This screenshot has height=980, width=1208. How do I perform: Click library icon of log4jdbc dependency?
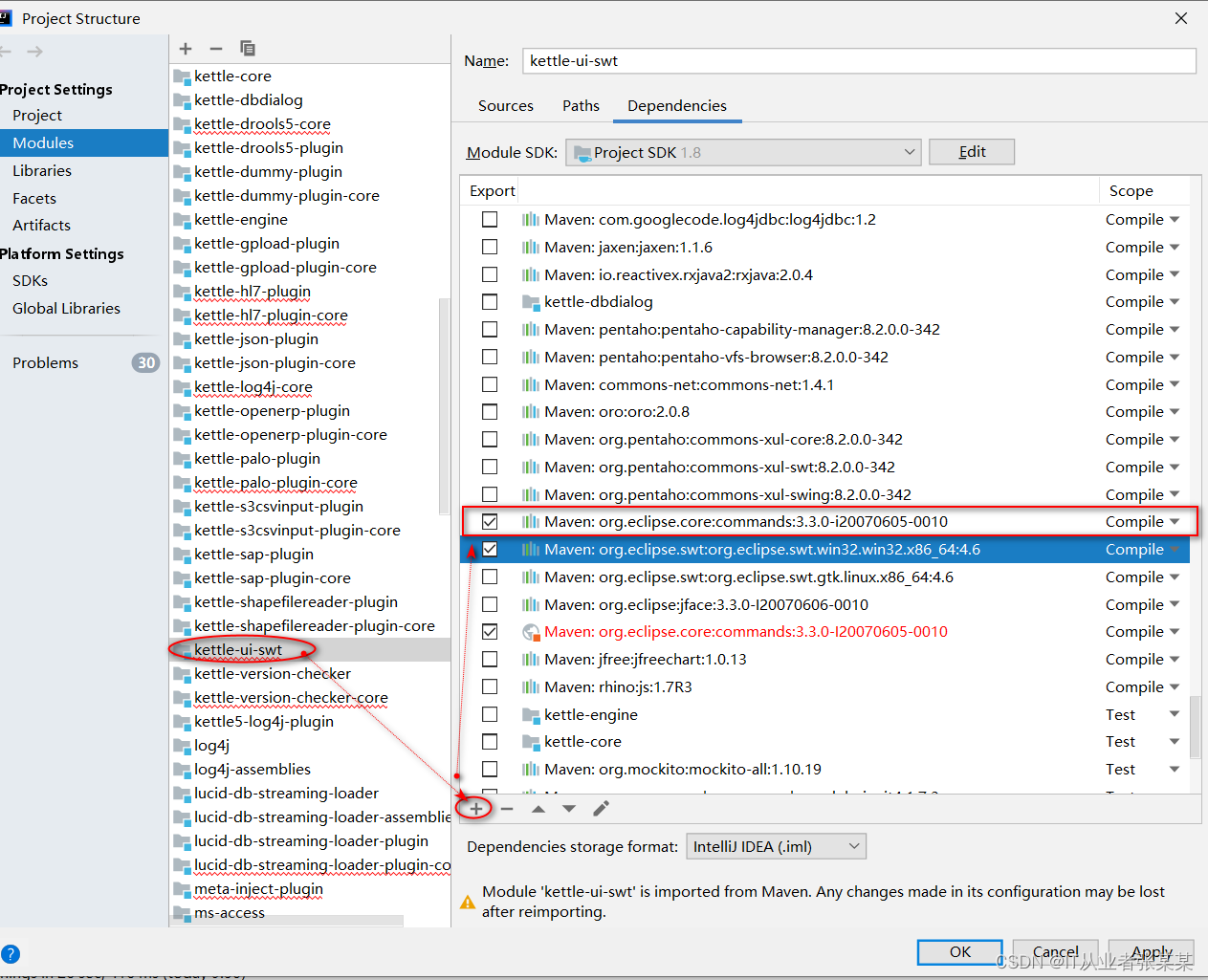[531, 220]
